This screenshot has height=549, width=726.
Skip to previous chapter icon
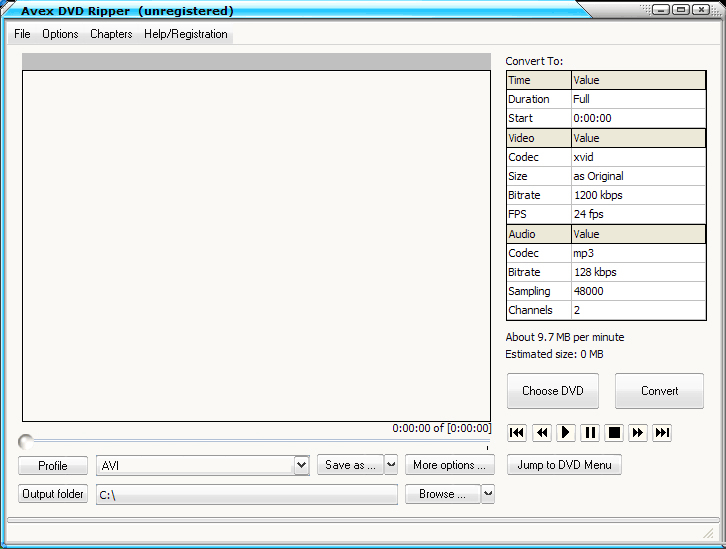517,433
